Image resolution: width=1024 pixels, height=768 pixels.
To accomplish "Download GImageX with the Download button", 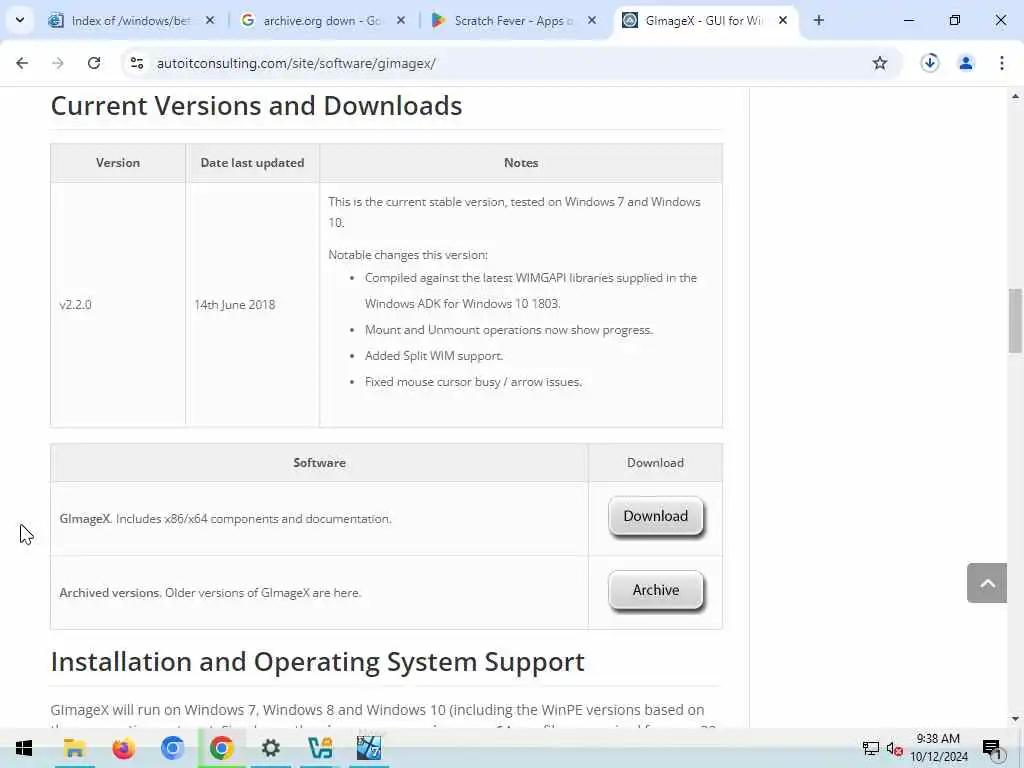I will (656, 516).
